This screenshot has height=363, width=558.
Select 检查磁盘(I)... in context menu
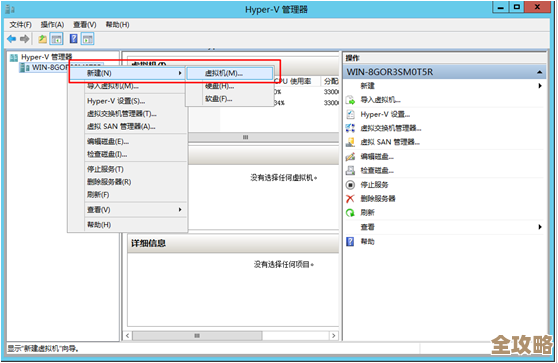pyautogui.click(x=128, y=154)
